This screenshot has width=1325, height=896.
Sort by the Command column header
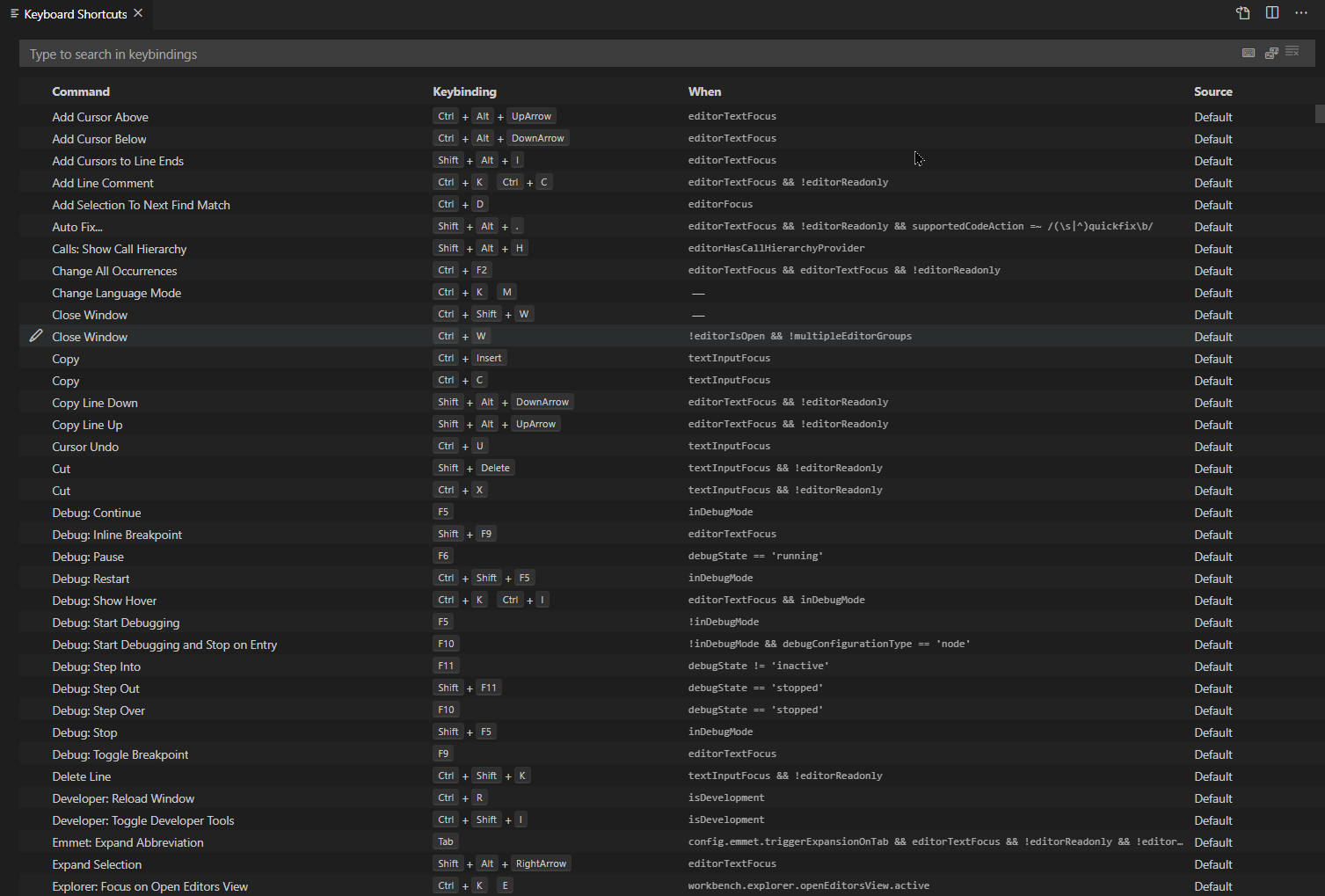coord(80,91)
